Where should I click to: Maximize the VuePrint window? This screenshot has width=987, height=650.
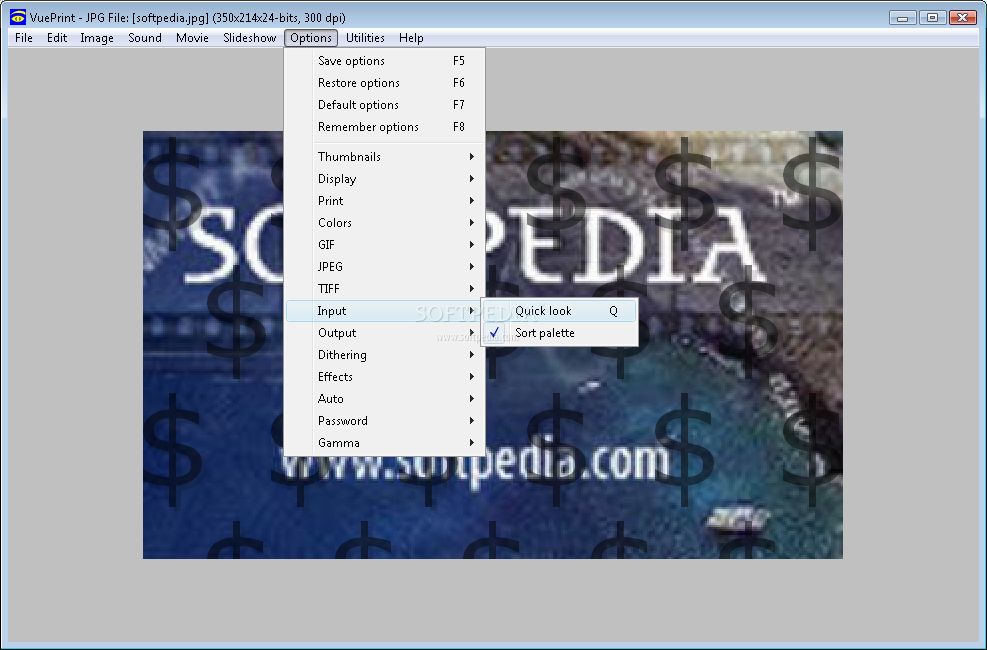point(932,18)
